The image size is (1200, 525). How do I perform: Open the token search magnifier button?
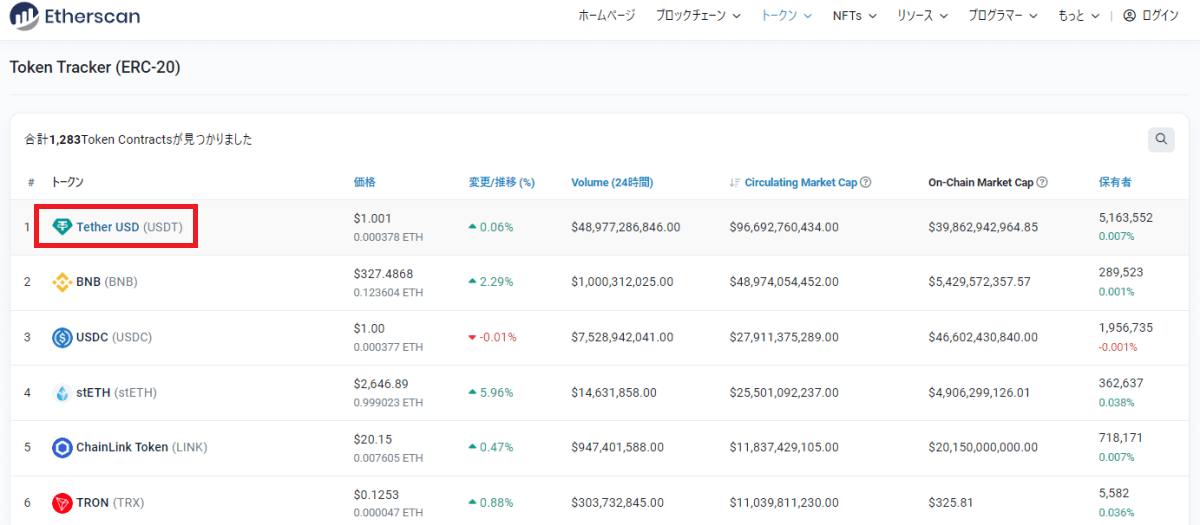pyautogui.click(x=1161, y=139)
